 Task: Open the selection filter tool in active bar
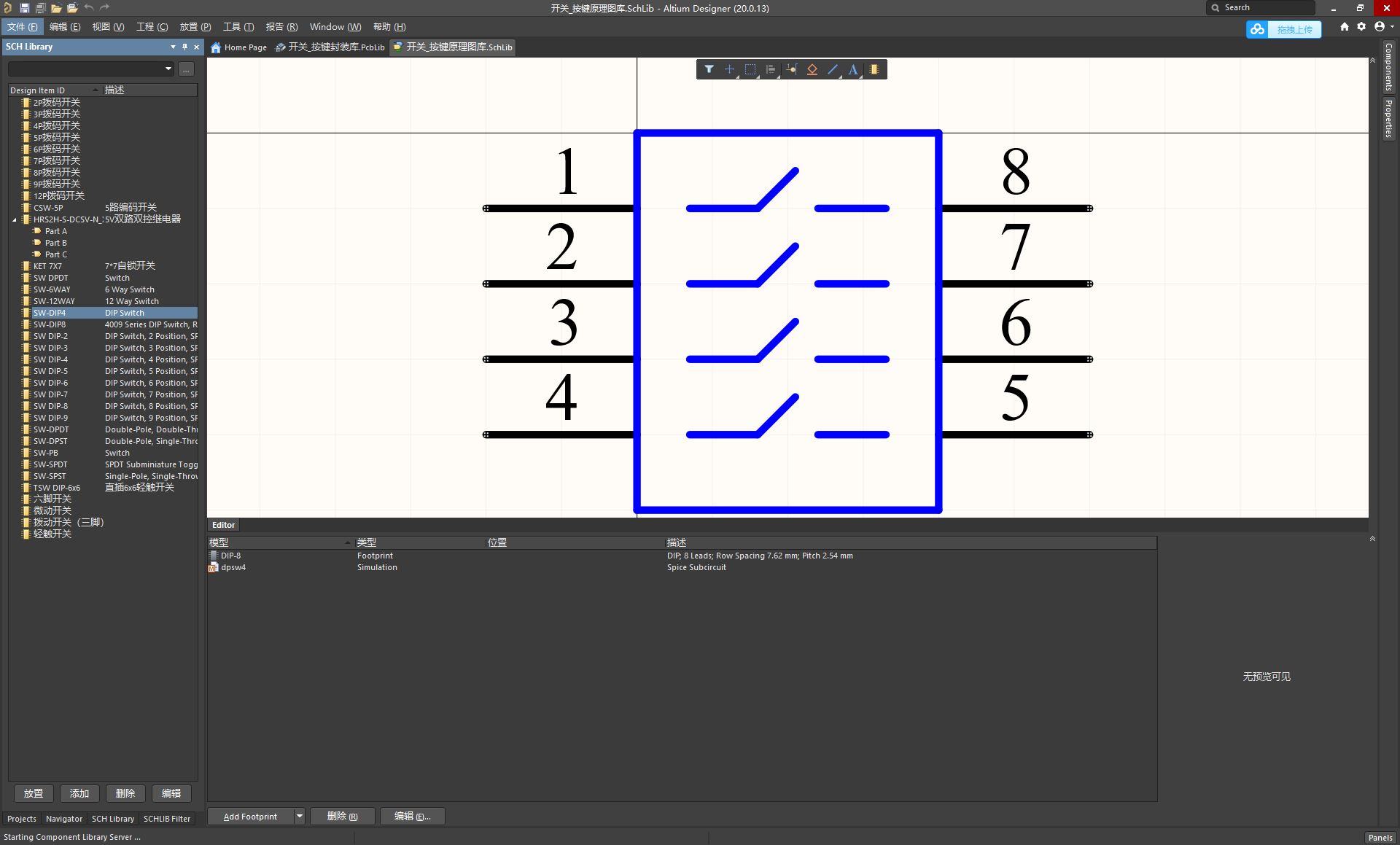point(709,69)
